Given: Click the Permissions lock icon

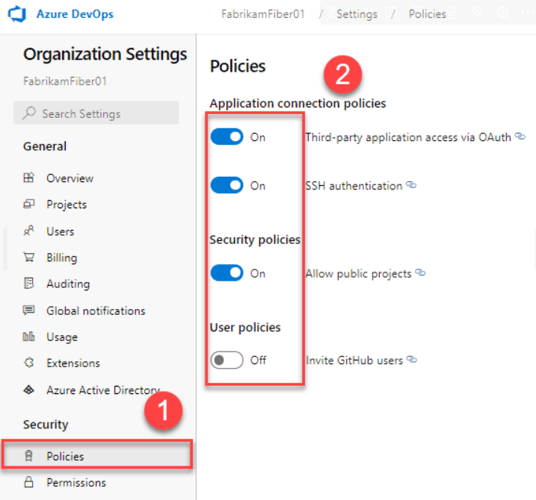Looking at the screenshot, I should coord(29,482).
